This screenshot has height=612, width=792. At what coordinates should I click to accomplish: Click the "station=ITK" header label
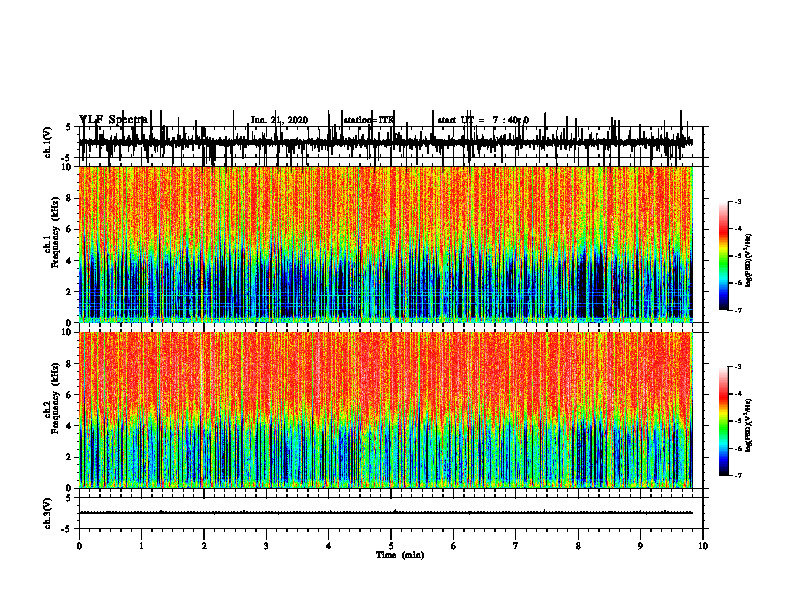369,120
